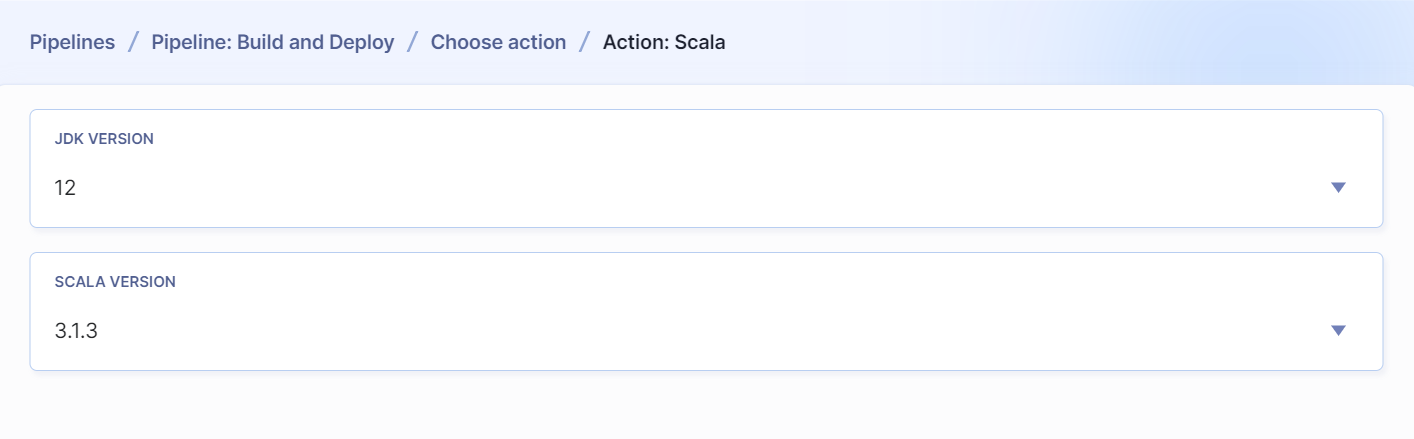
Task: Focus the Scala version select box
Action: (706, 311)
